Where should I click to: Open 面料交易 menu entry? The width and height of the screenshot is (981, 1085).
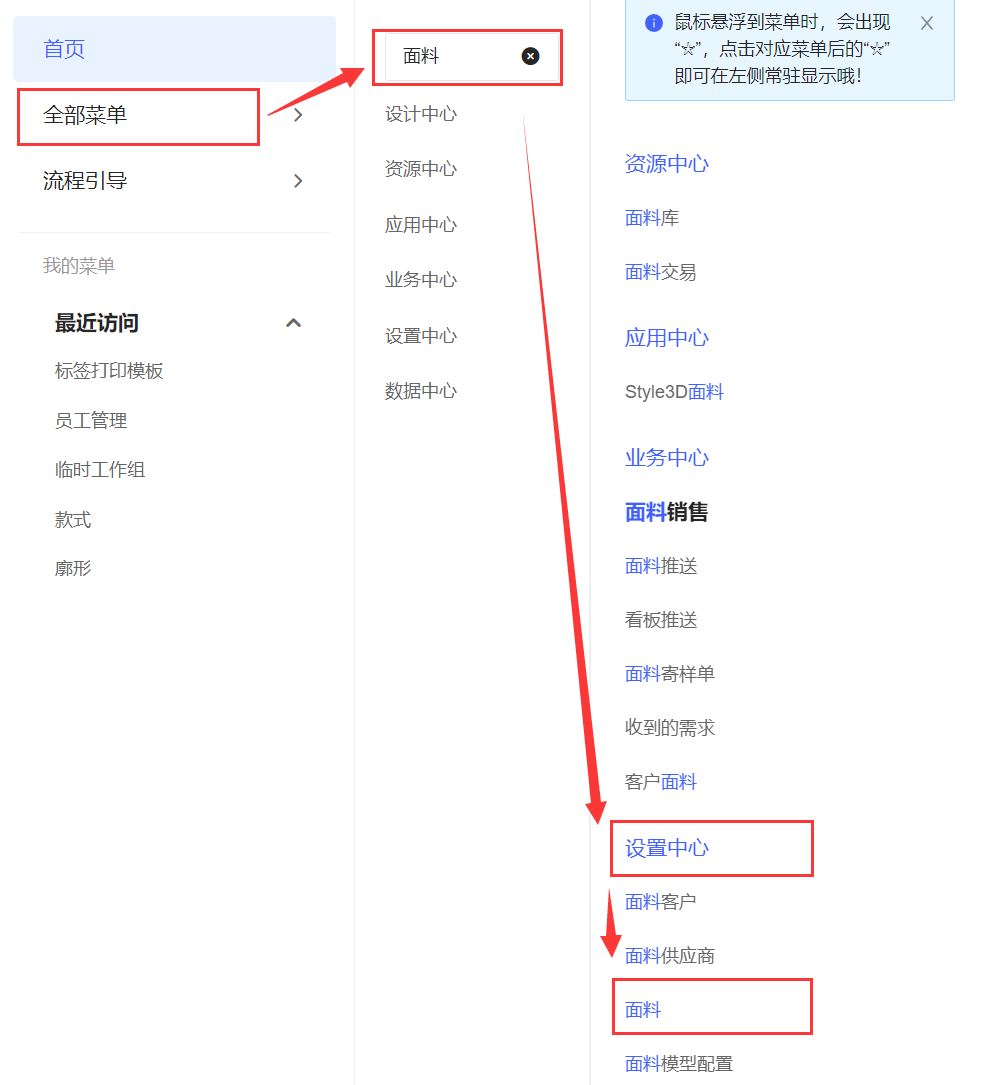coord(661,272)
